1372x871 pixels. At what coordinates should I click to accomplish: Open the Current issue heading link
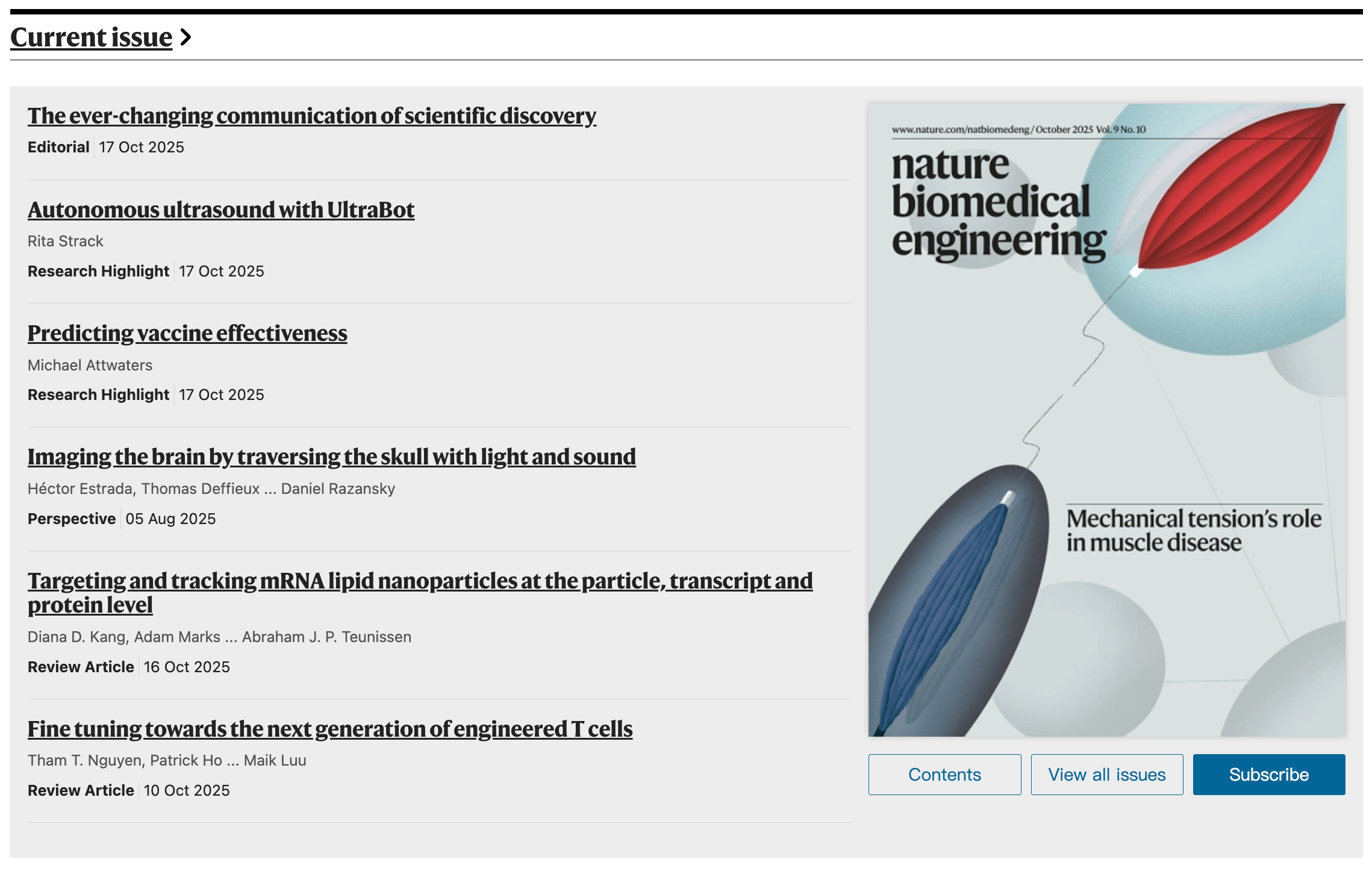tap(91, 37)
